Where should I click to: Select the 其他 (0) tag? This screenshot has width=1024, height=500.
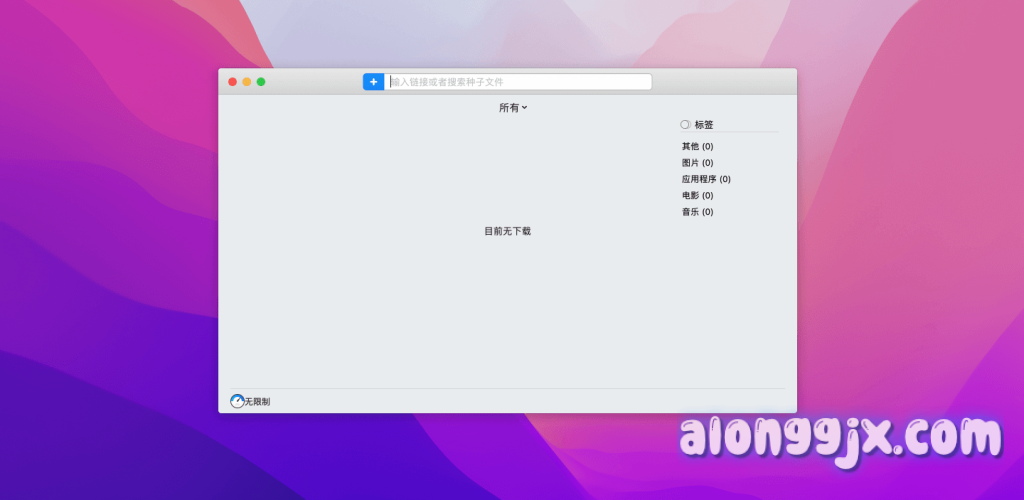(697, 147)
